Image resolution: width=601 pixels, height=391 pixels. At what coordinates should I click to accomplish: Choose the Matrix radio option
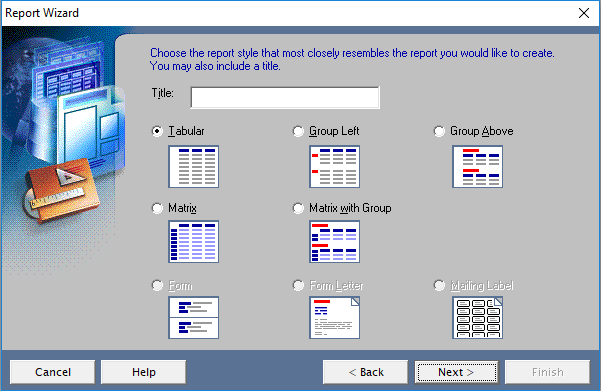pyautogui.click(x=157, y=208)
